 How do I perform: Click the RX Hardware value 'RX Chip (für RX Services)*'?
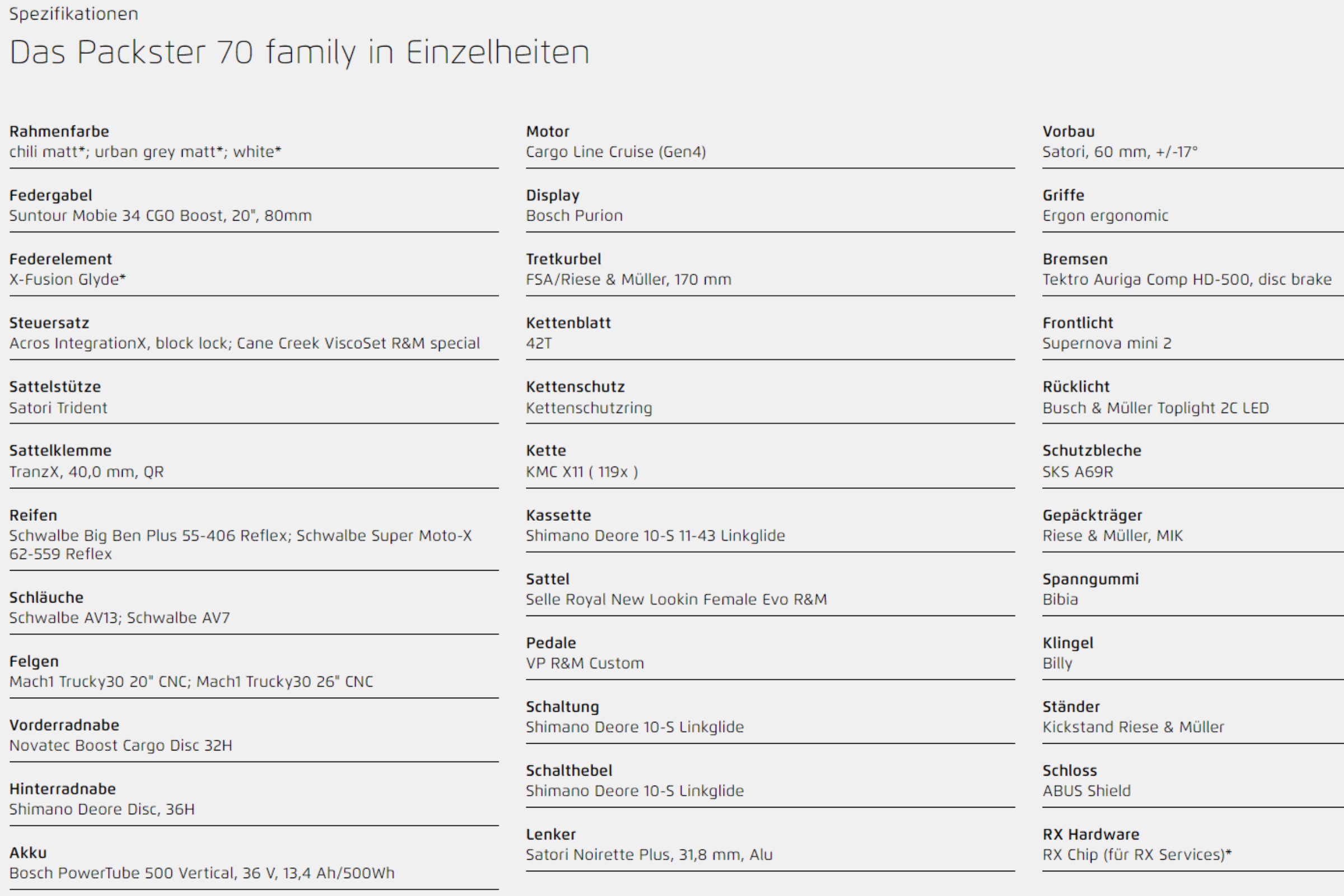[1137, 855]
